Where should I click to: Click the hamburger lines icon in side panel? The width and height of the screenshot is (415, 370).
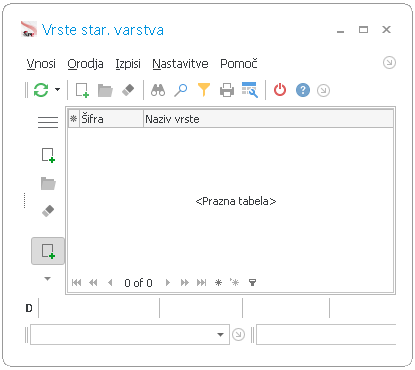tap(48, 122)
